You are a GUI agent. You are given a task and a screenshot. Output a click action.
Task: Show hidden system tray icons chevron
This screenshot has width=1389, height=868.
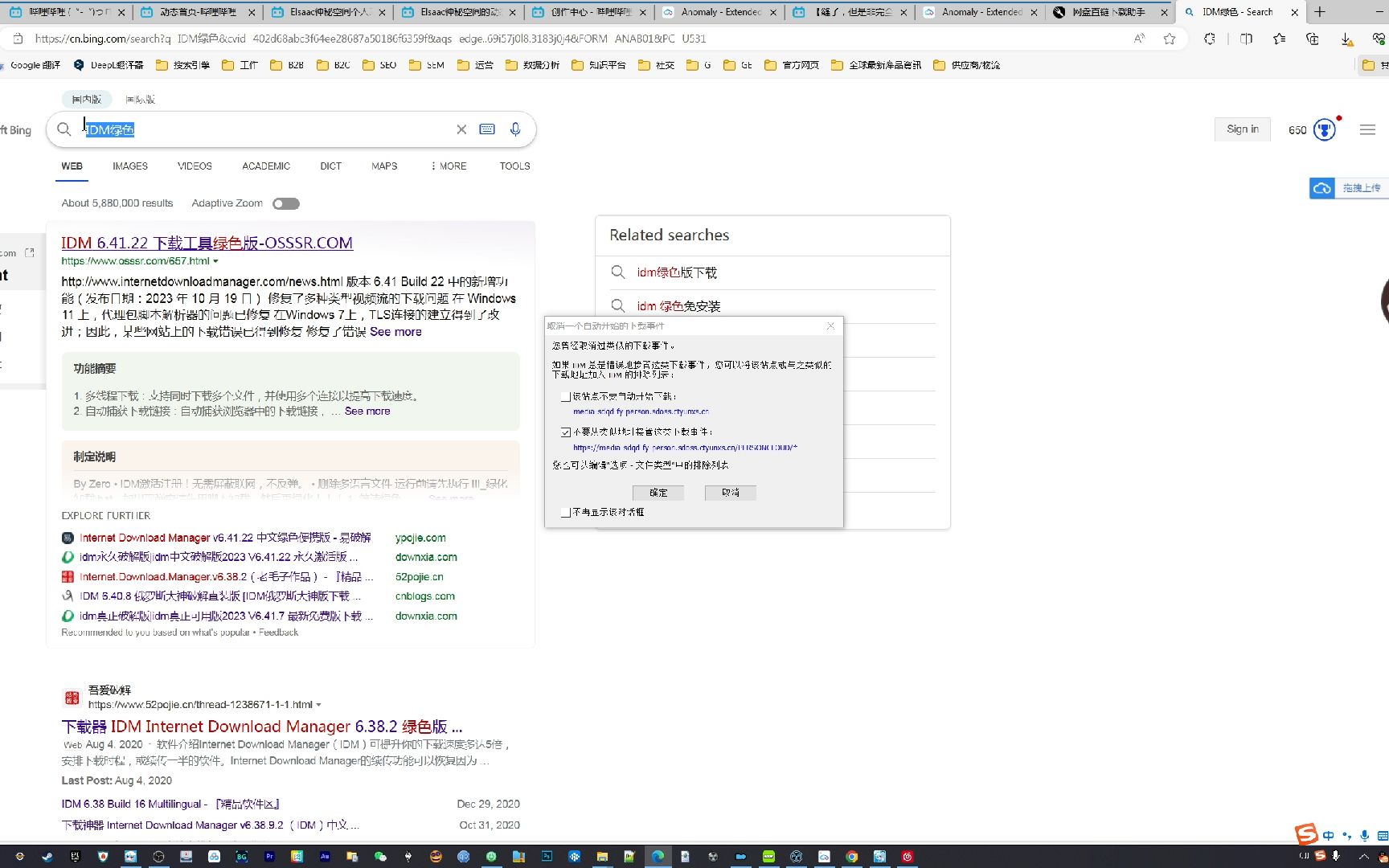pyautogui.click(x=1363, y=857)
